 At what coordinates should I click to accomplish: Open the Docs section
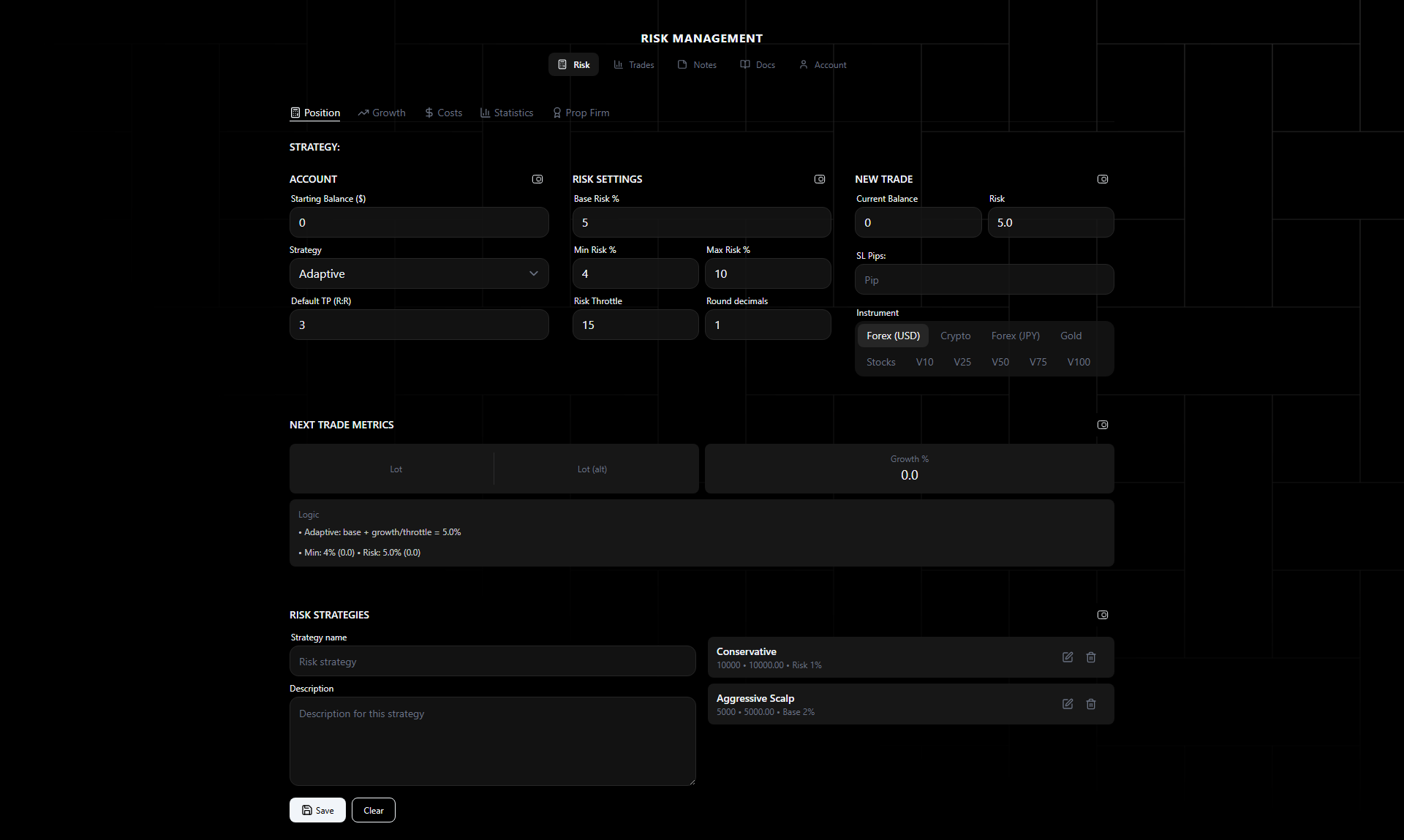click(x=758, y=64)
